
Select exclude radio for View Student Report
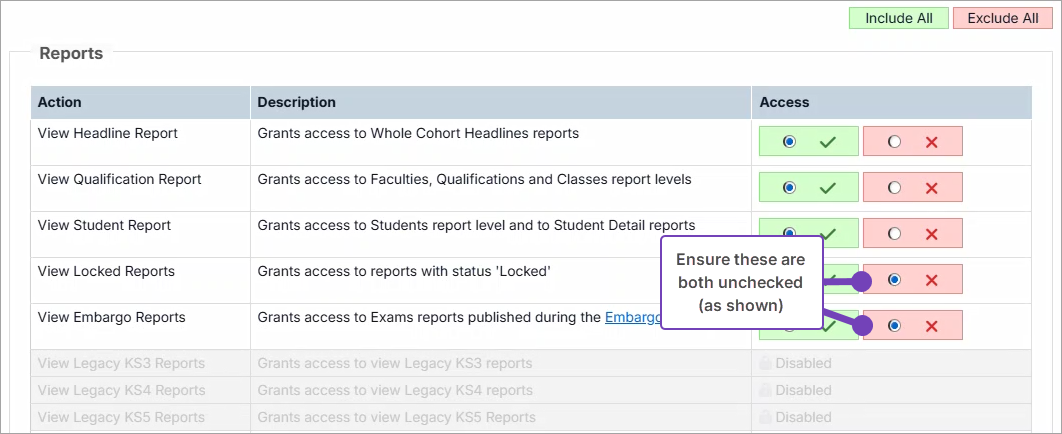(894, 234)
